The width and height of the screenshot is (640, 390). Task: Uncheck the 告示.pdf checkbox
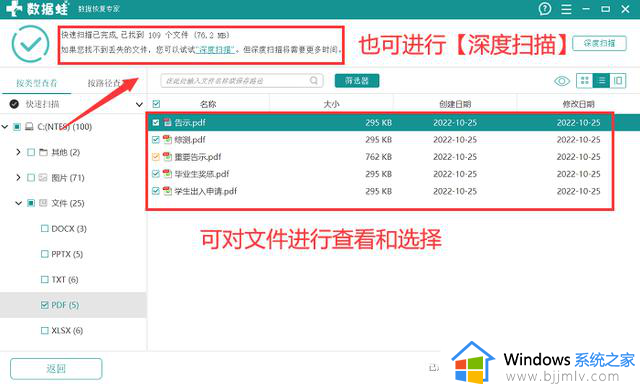[x=156, y=122]
